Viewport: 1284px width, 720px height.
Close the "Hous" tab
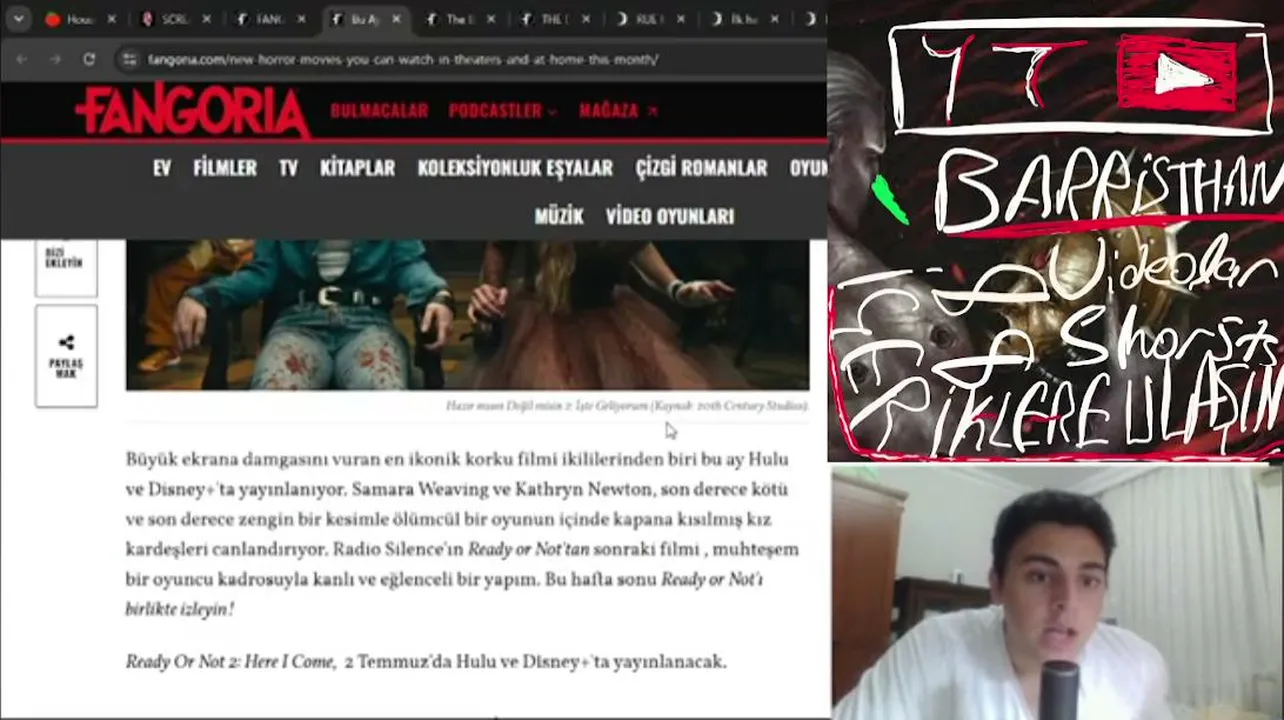pos(111,19)
